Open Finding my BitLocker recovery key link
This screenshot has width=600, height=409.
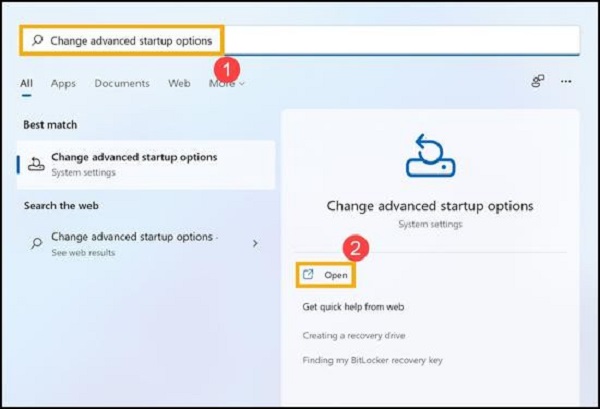pos(372,360)
